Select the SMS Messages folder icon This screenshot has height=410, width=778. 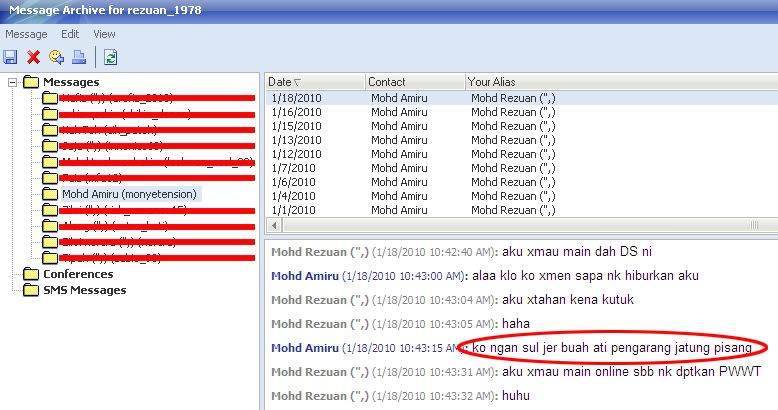click(x=31, y=290)
